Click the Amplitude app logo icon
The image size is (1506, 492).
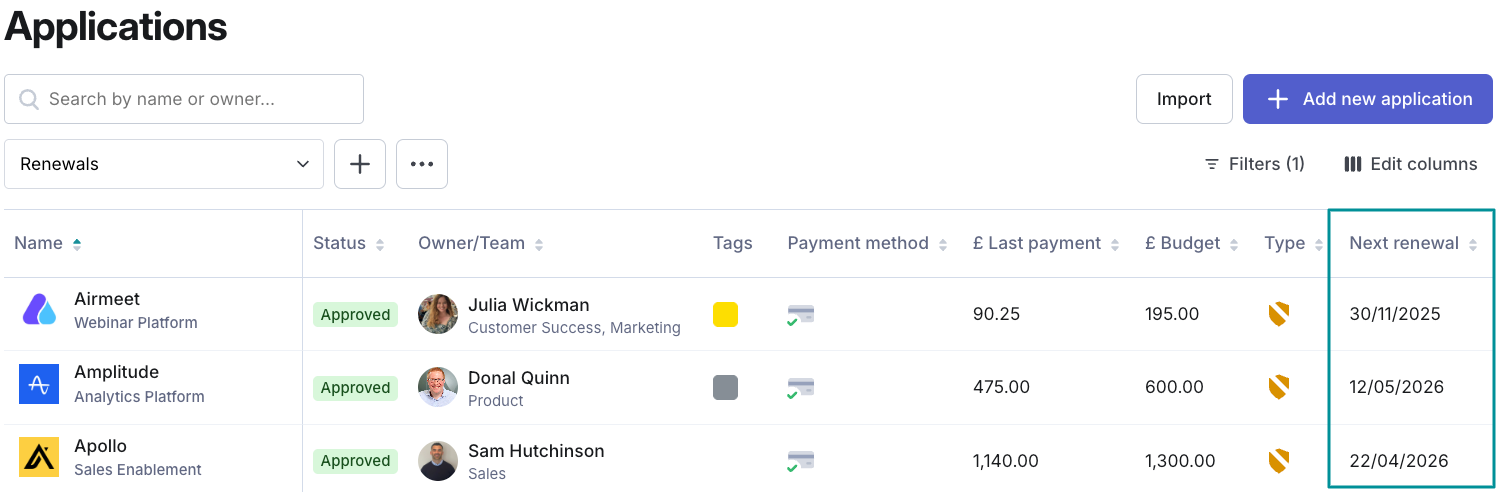pos(39,384)
